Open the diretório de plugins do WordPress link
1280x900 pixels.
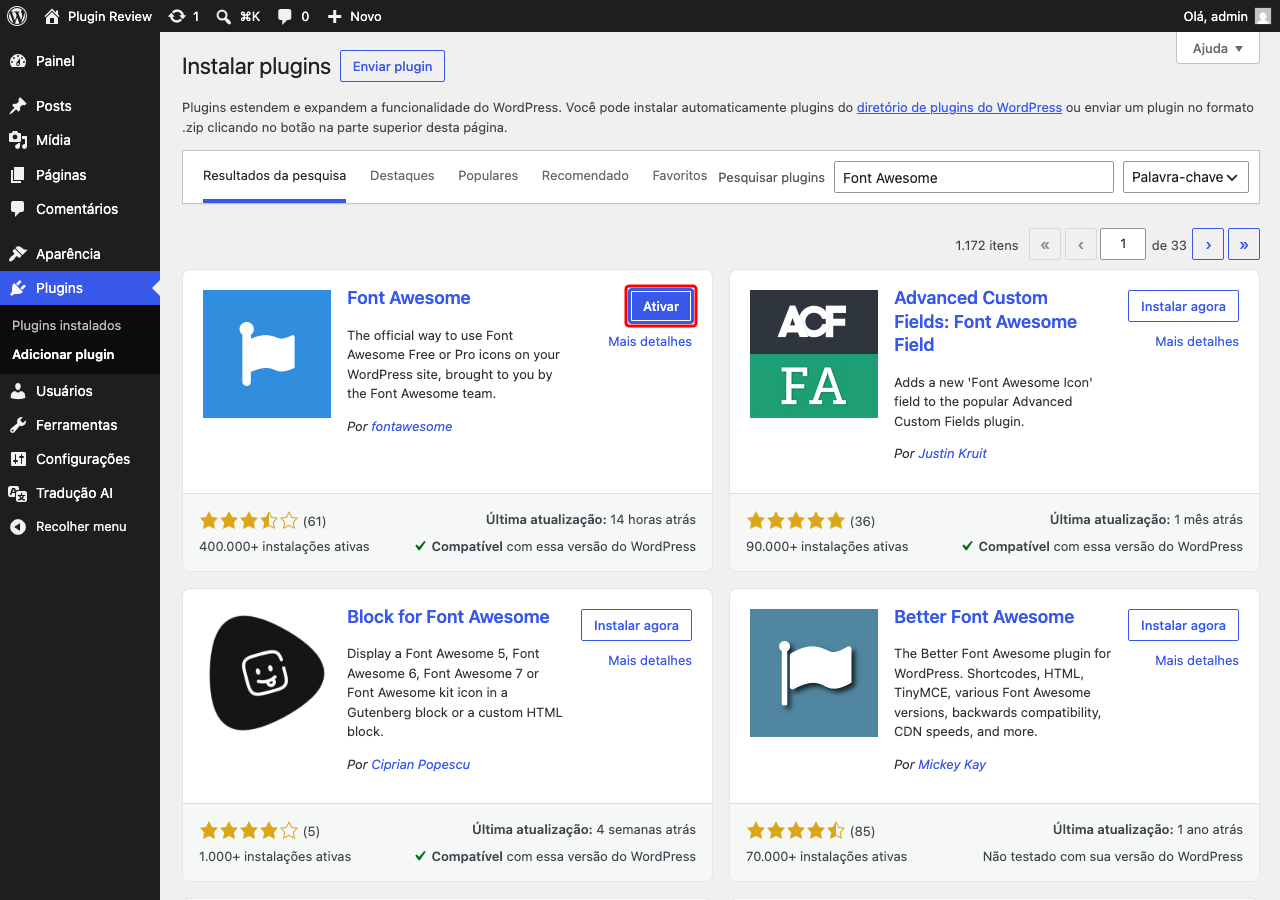[959, 107]
